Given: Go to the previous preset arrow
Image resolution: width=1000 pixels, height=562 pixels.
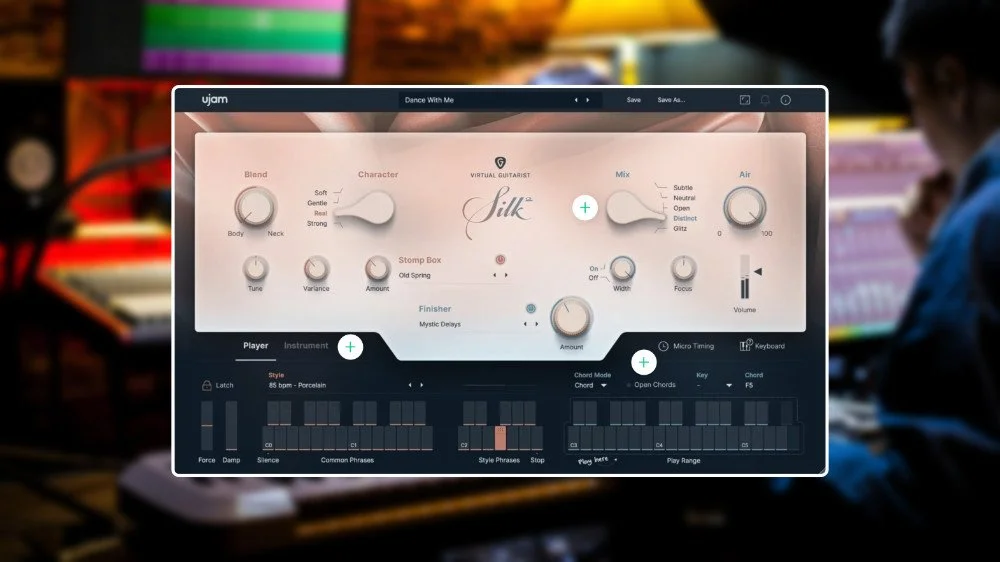Looking at the screenshot, I should pos(576,100).
